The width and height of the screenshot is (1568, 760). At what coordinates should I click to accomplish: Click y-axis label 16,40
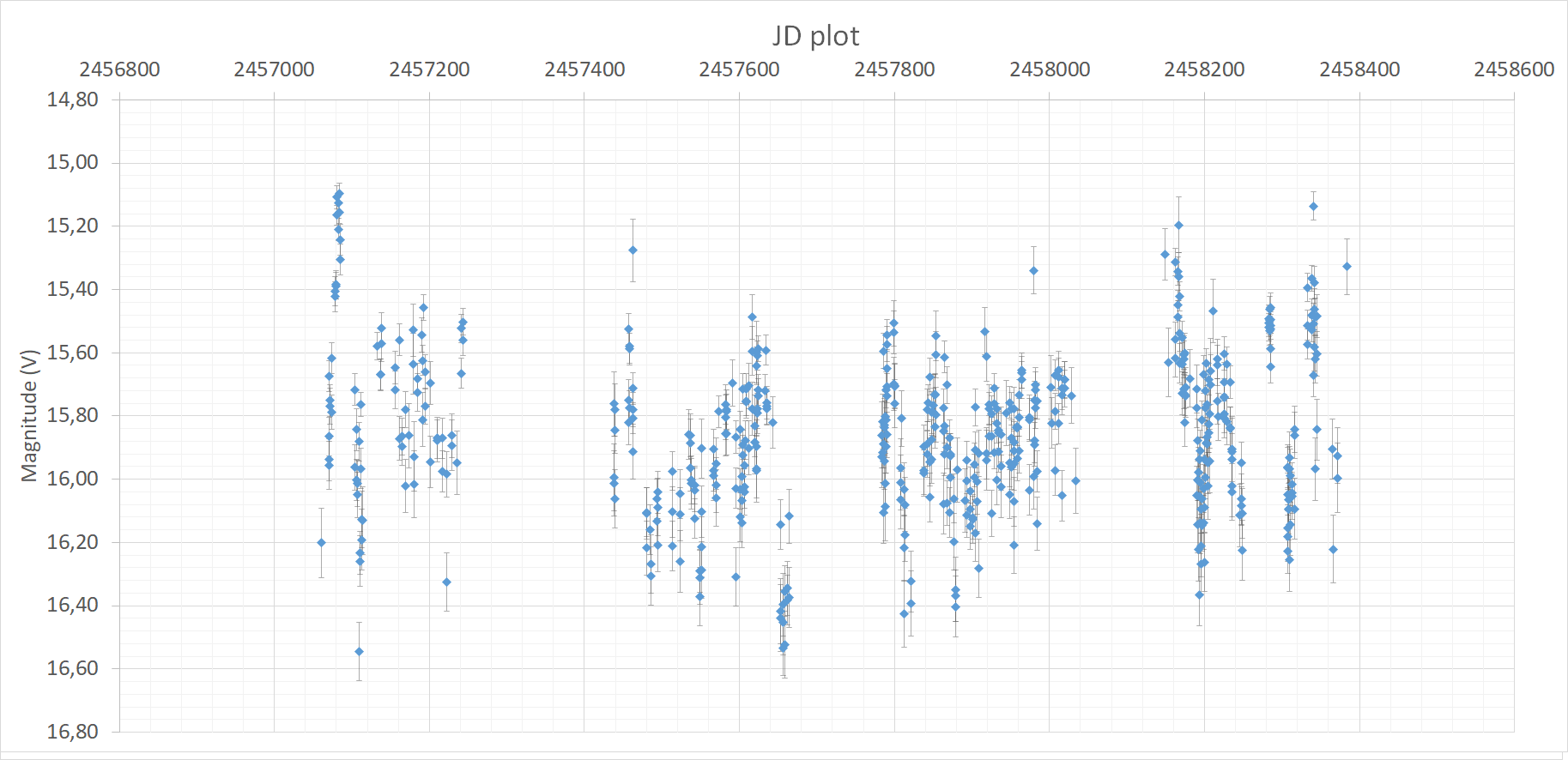(73, 605)
